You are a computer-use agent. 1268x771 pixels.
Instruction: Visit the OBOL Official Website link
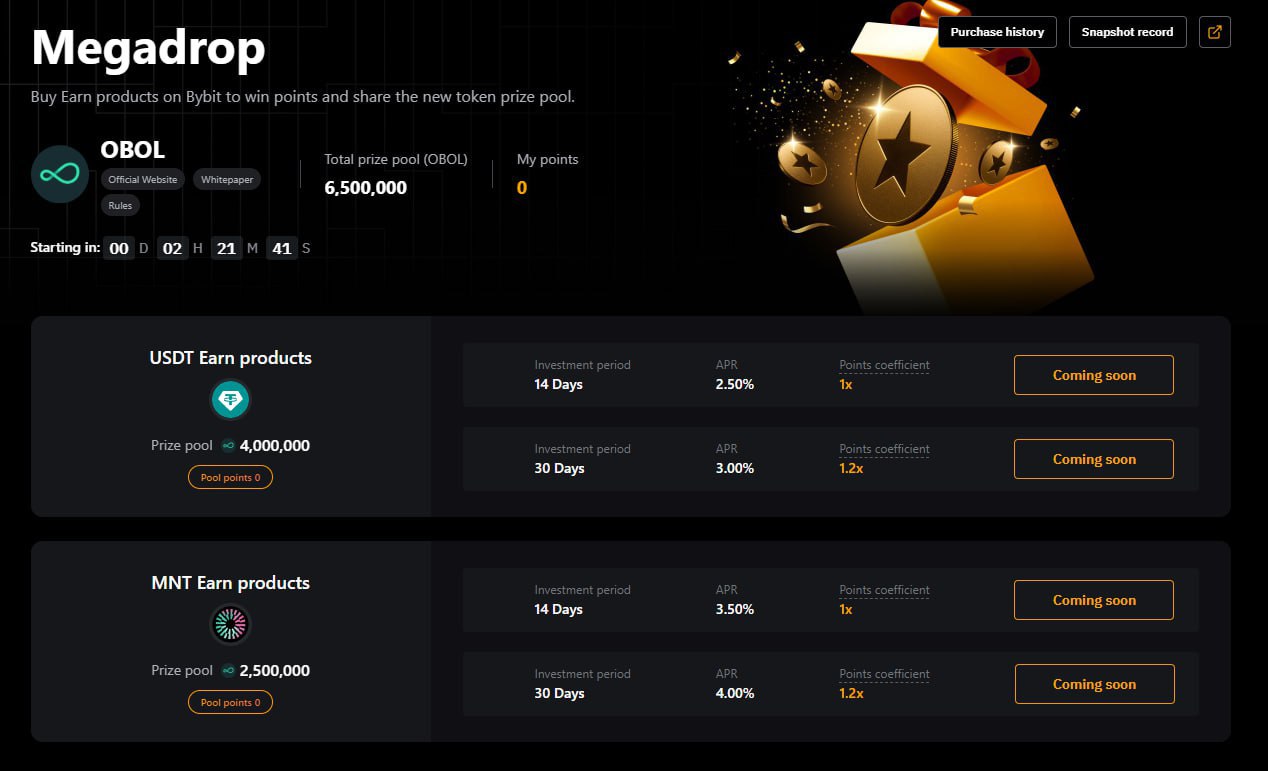click(143, 180)
